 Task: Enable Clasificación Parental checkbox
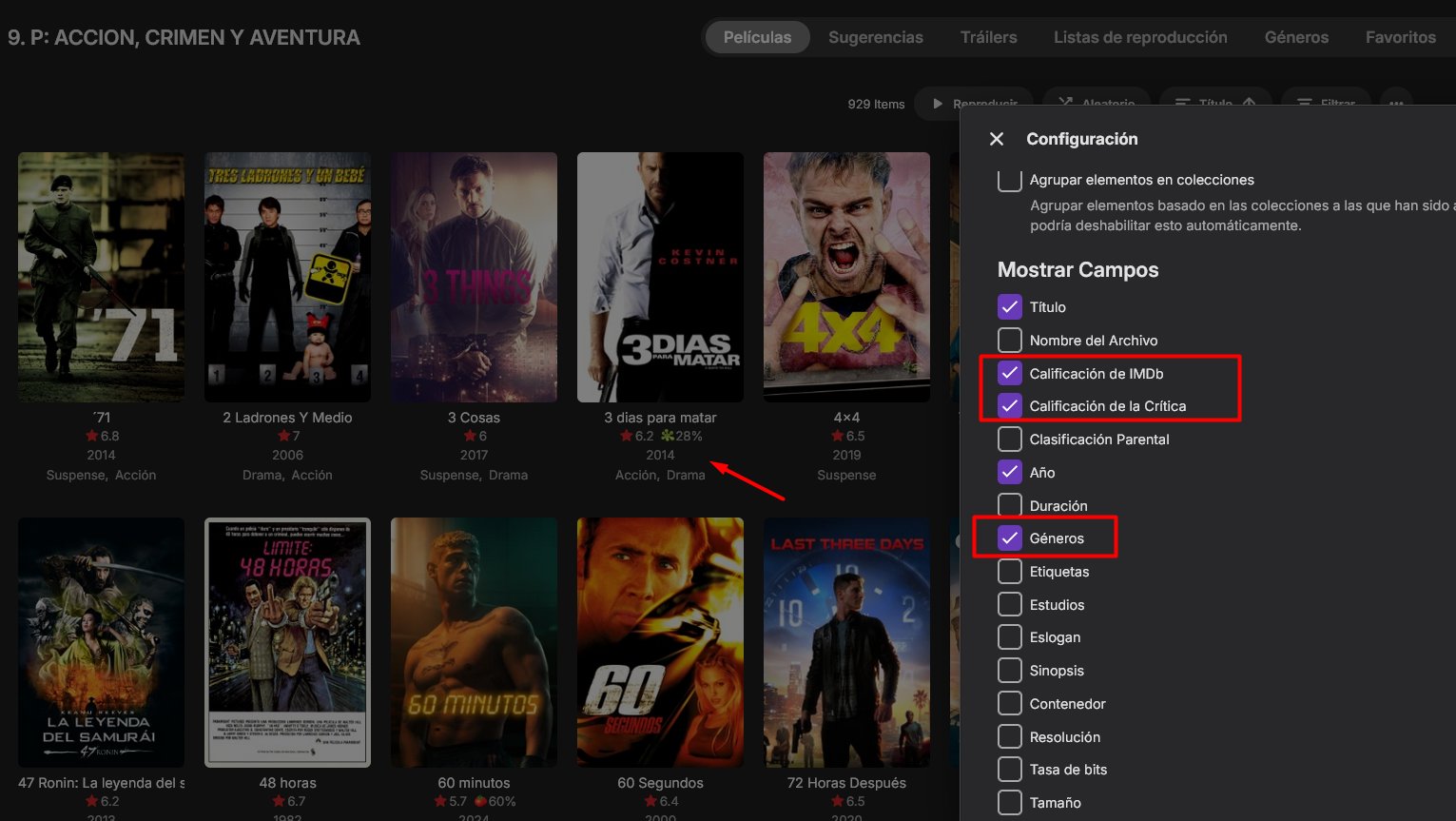pos(1010,440)
